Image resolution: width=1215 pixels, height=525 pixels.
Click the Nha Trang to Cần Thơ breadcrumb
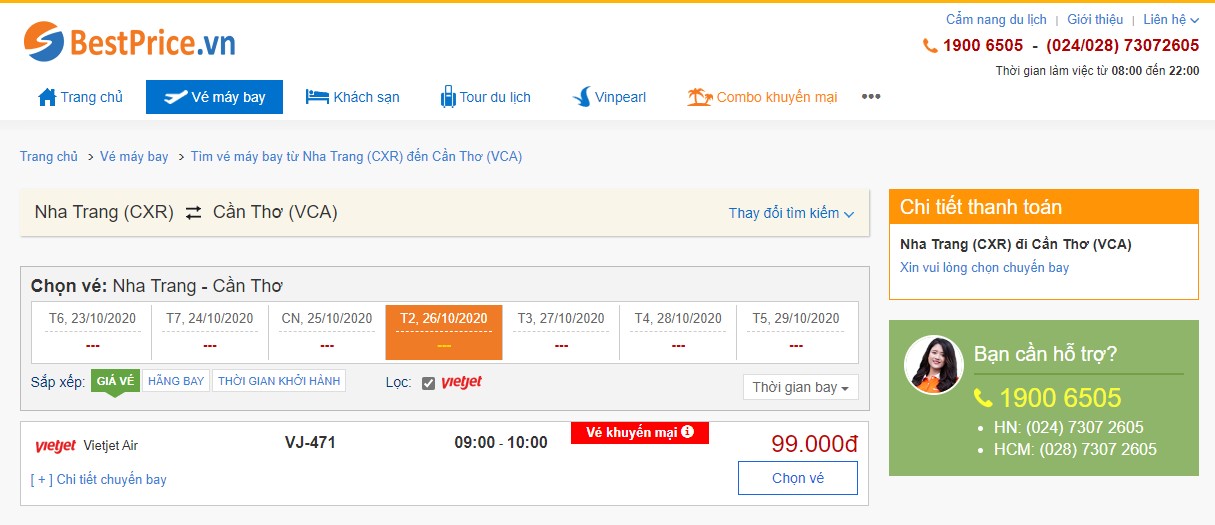click(357, 156)
